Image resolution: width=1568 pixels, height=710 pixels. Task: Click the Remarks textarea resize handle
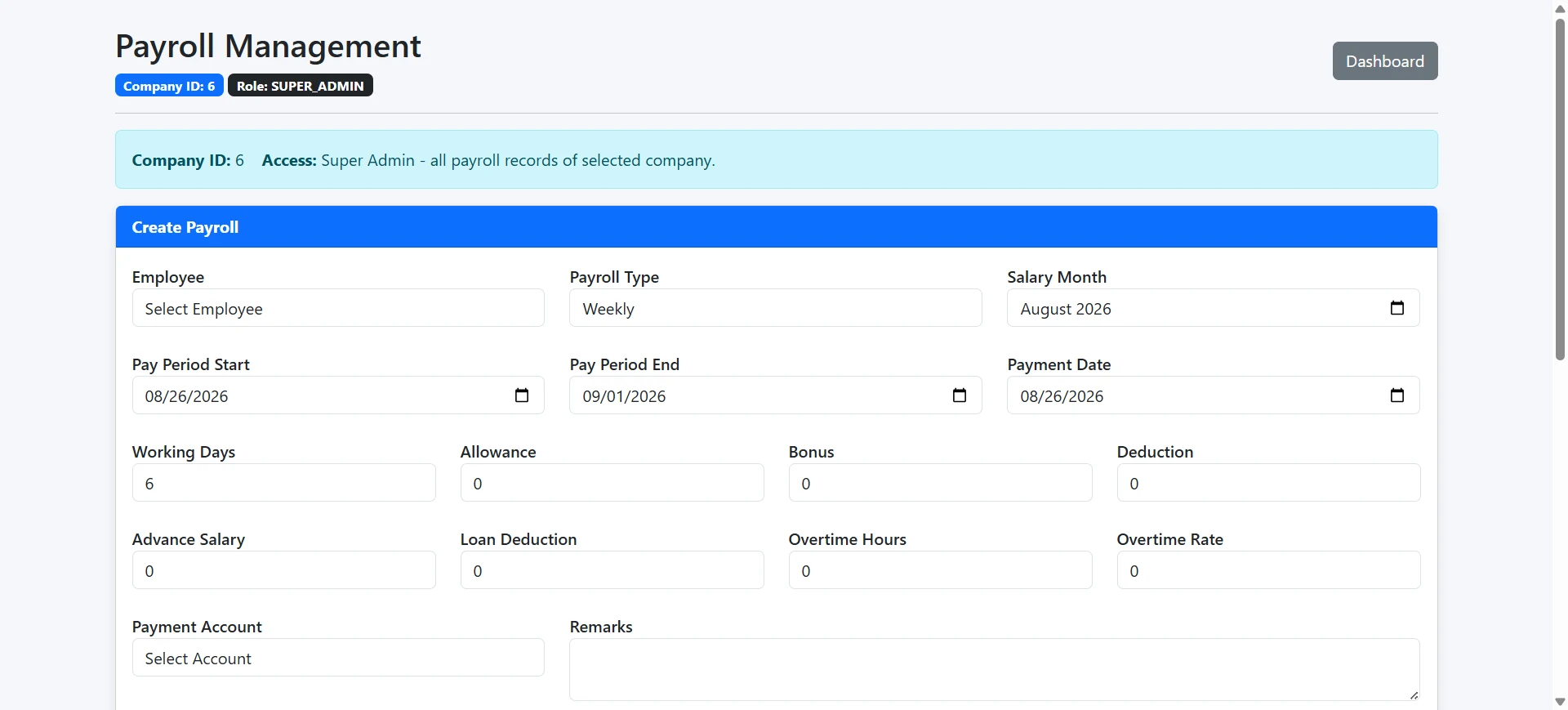[x=1414, y=694]
